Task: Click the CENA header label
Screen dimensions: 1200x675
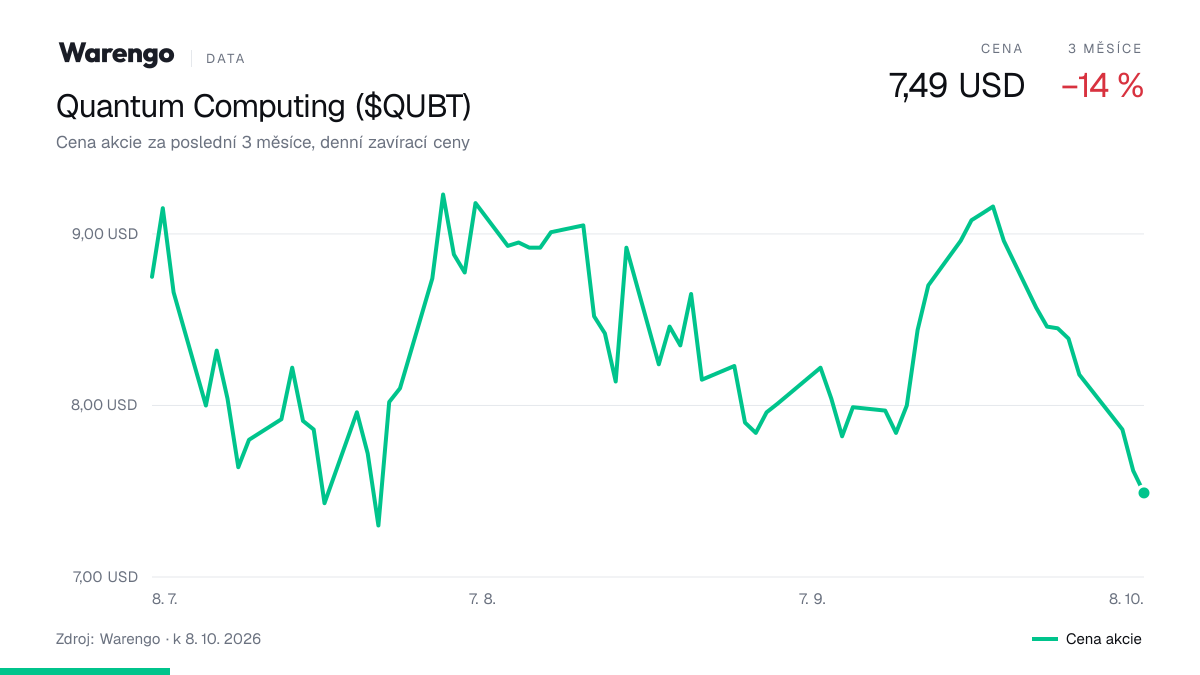Action: (x=1002, y=48)
